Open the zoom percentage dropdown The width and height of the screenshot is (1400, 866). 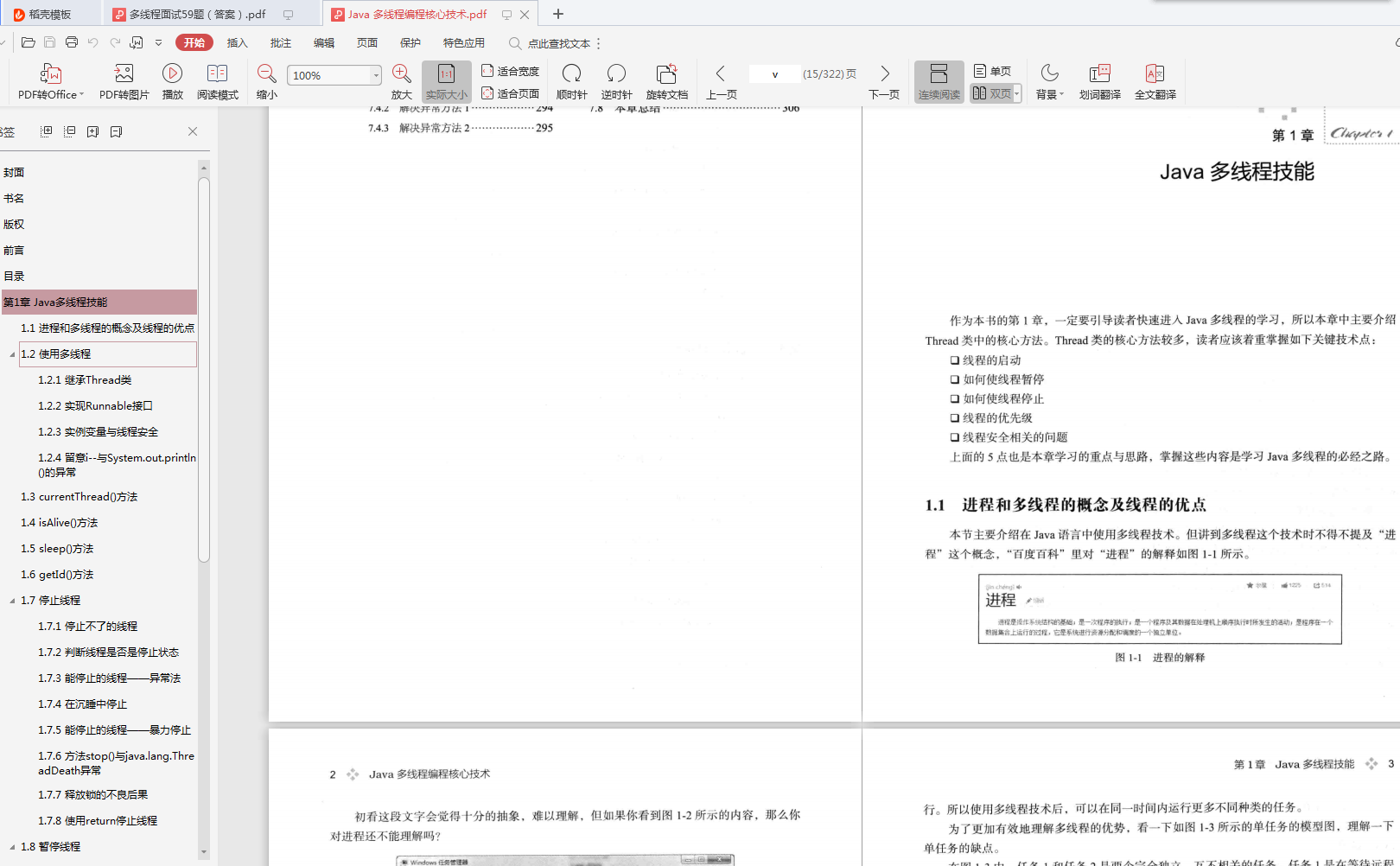click(376, 75)
